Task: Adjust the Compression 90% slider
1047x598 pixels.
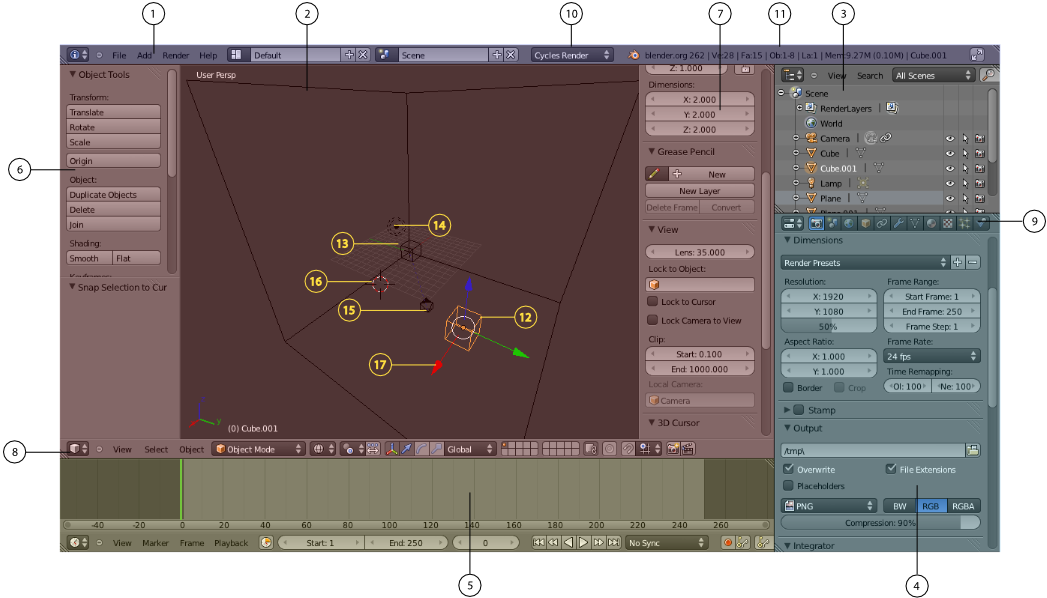Action: (x=880, y=523)
